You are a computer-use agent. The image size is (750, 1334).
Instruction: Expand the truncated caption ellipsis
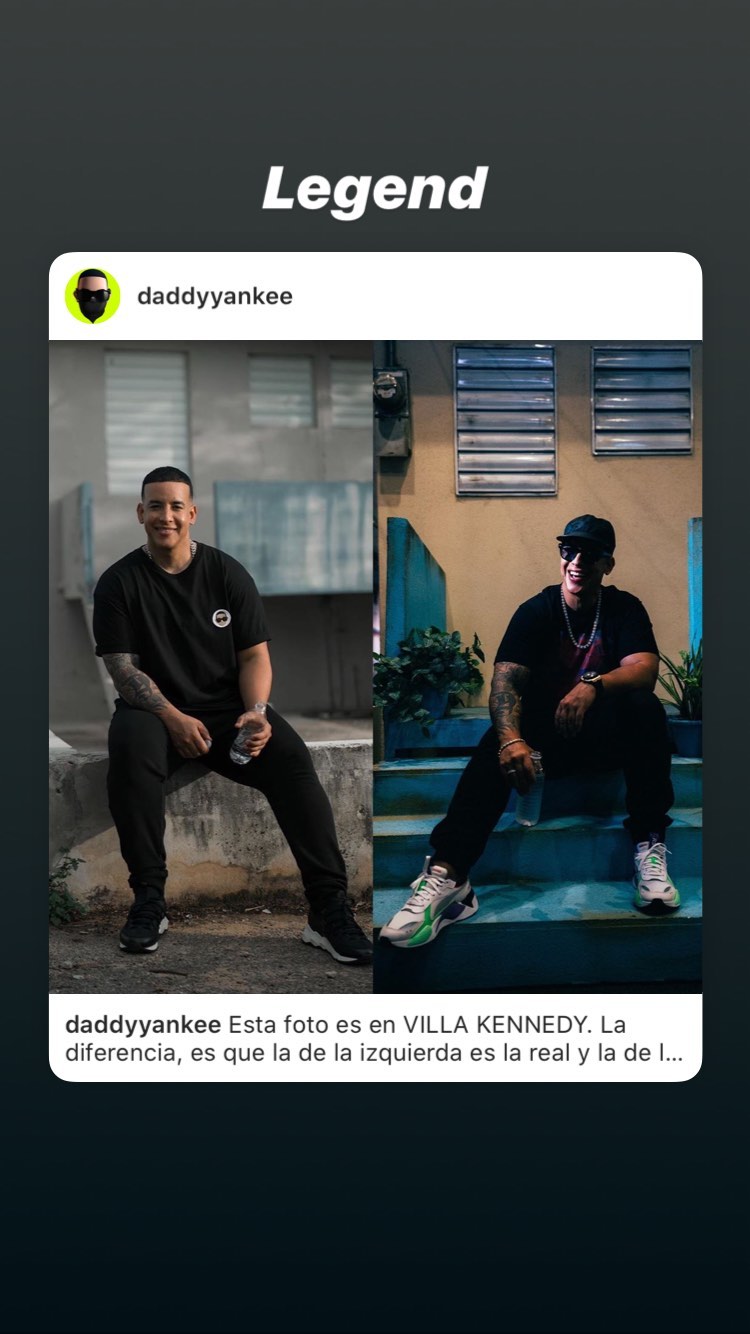point(672,1053)
